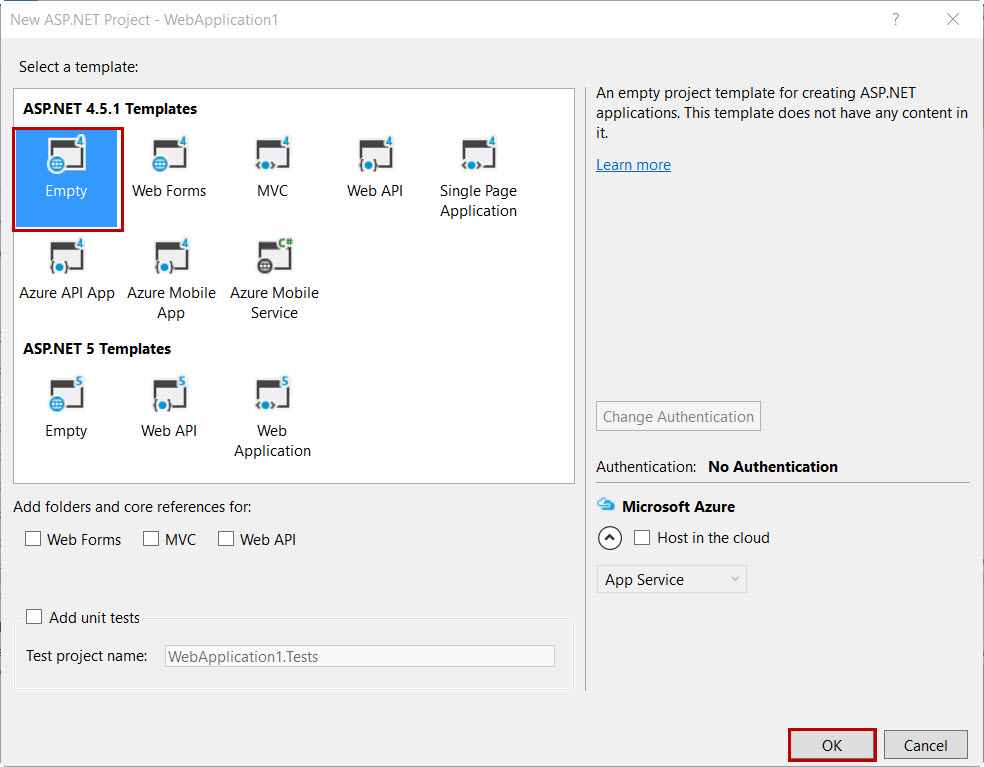Click the ASP.NET 5 Templates heading

[x=97, y=348]
